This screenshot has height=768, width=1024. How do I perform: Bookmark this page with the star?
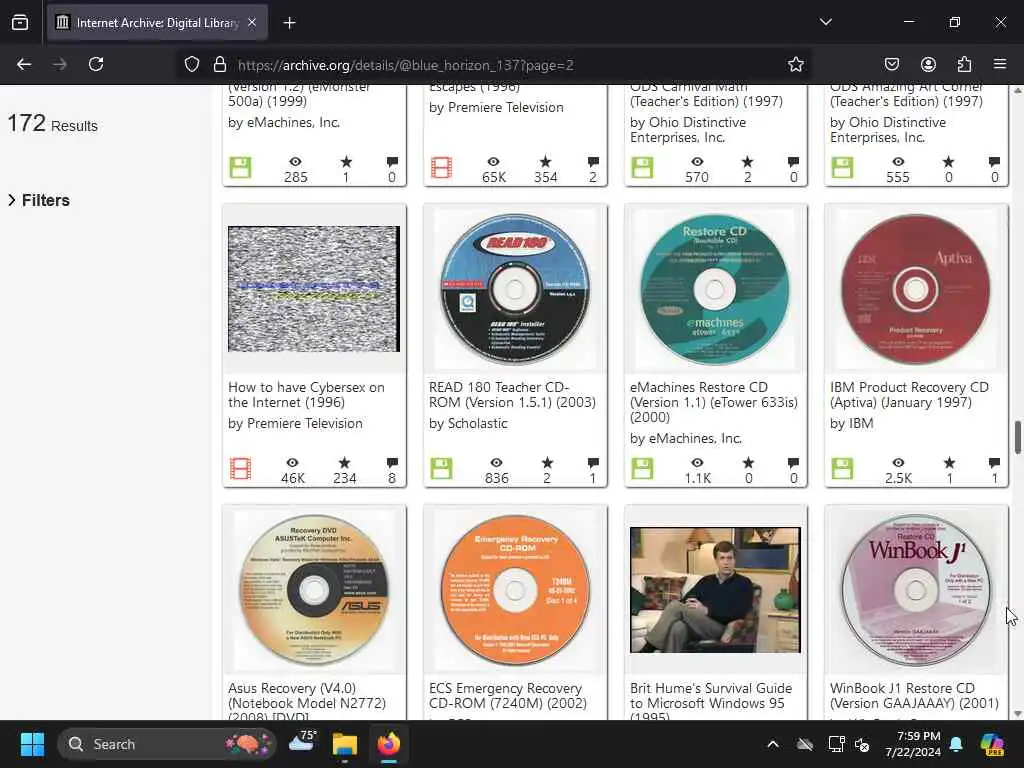(x=795, y=65)
